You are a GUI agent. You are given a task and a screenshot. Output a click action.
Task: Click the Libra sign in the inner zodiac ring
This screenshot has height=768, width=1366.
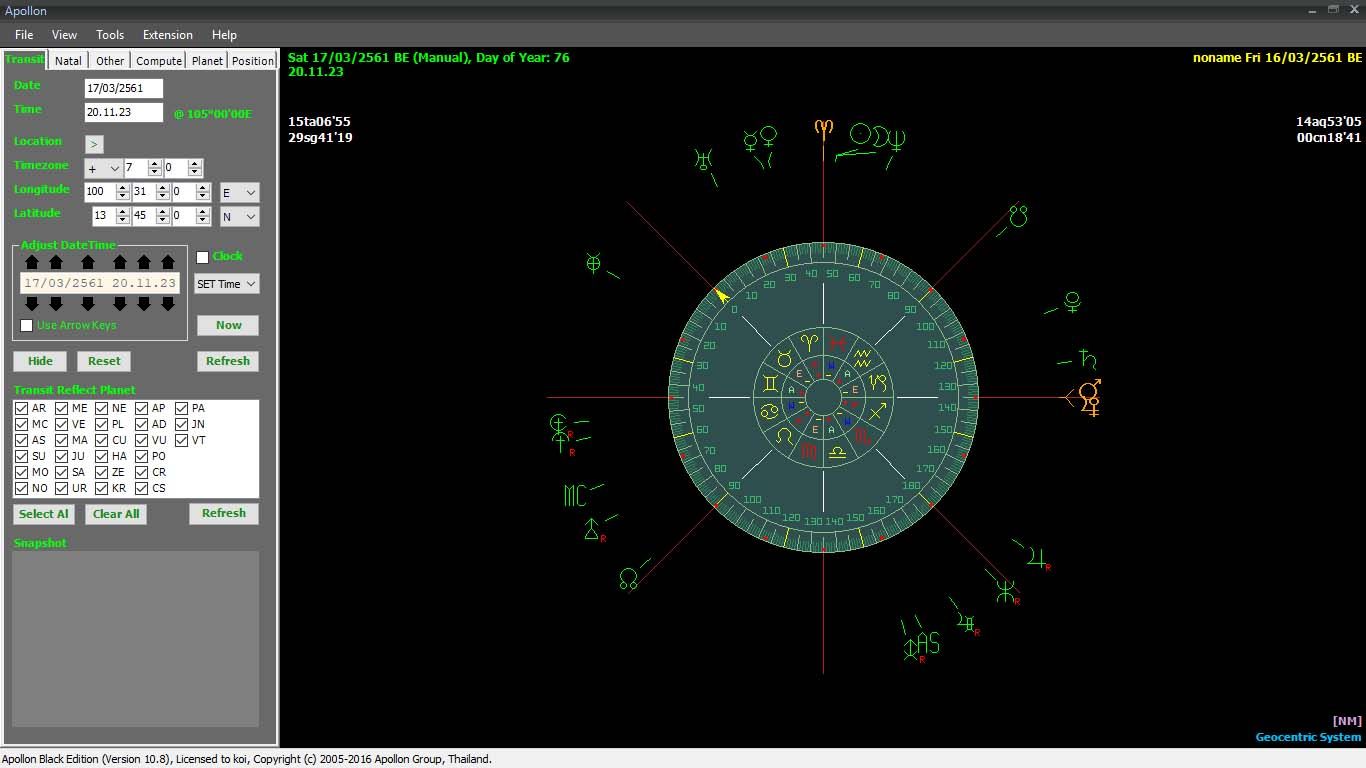click(x=838, y=452)
